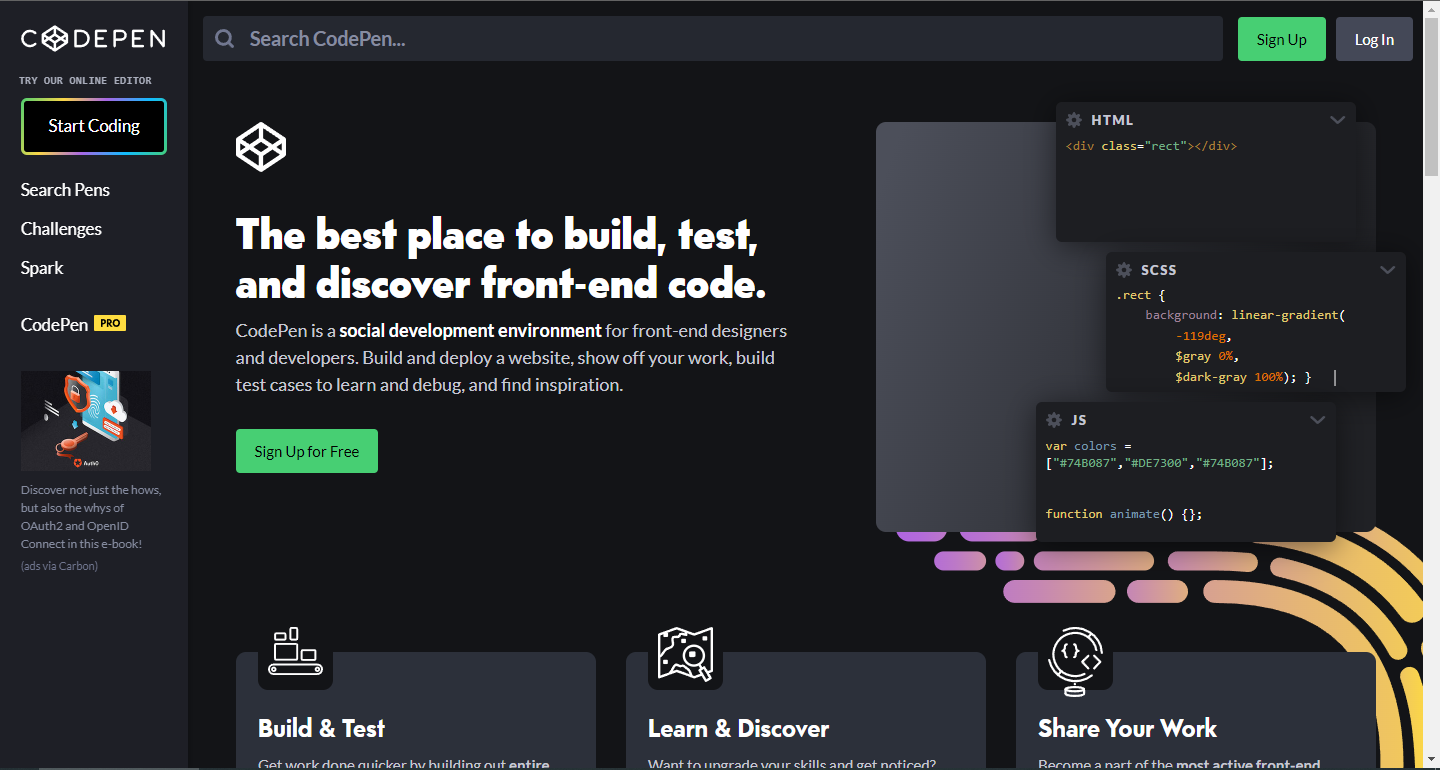Click the ads via Carbon link

[59, 566]
